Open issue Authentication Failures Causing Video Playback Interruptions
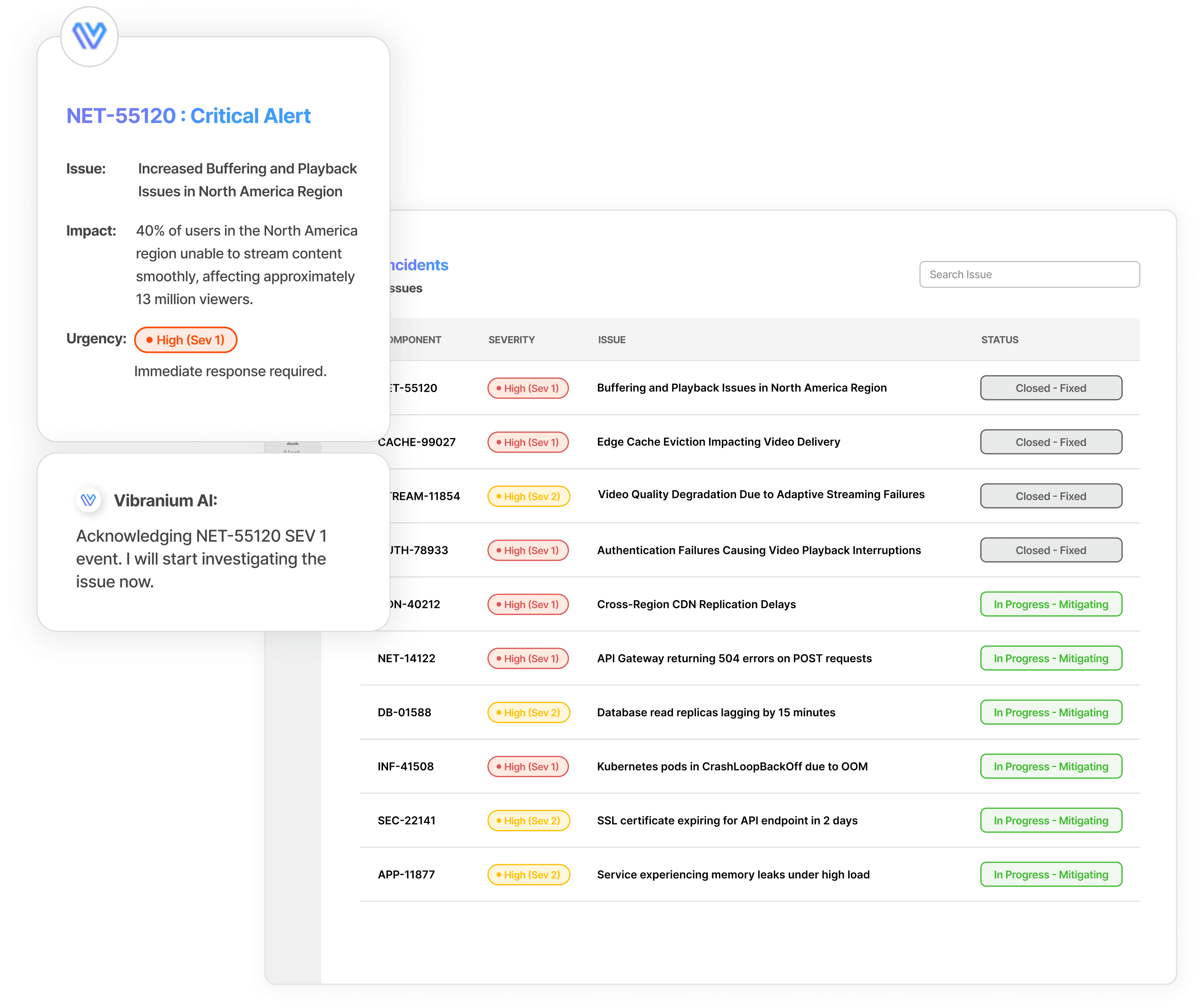The height and width of the screenshot is (1008, 1200). 759,550
